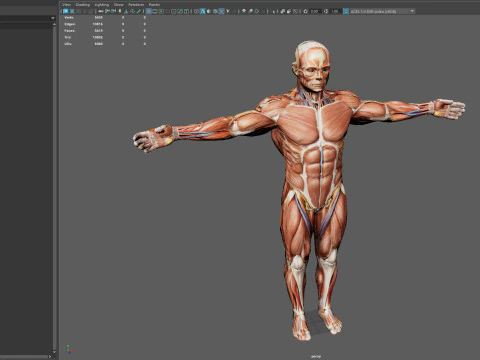Viewport: 480px width, 360px height.
Task: Toggle the Resolution Gate display
Action: click(161, 11)
